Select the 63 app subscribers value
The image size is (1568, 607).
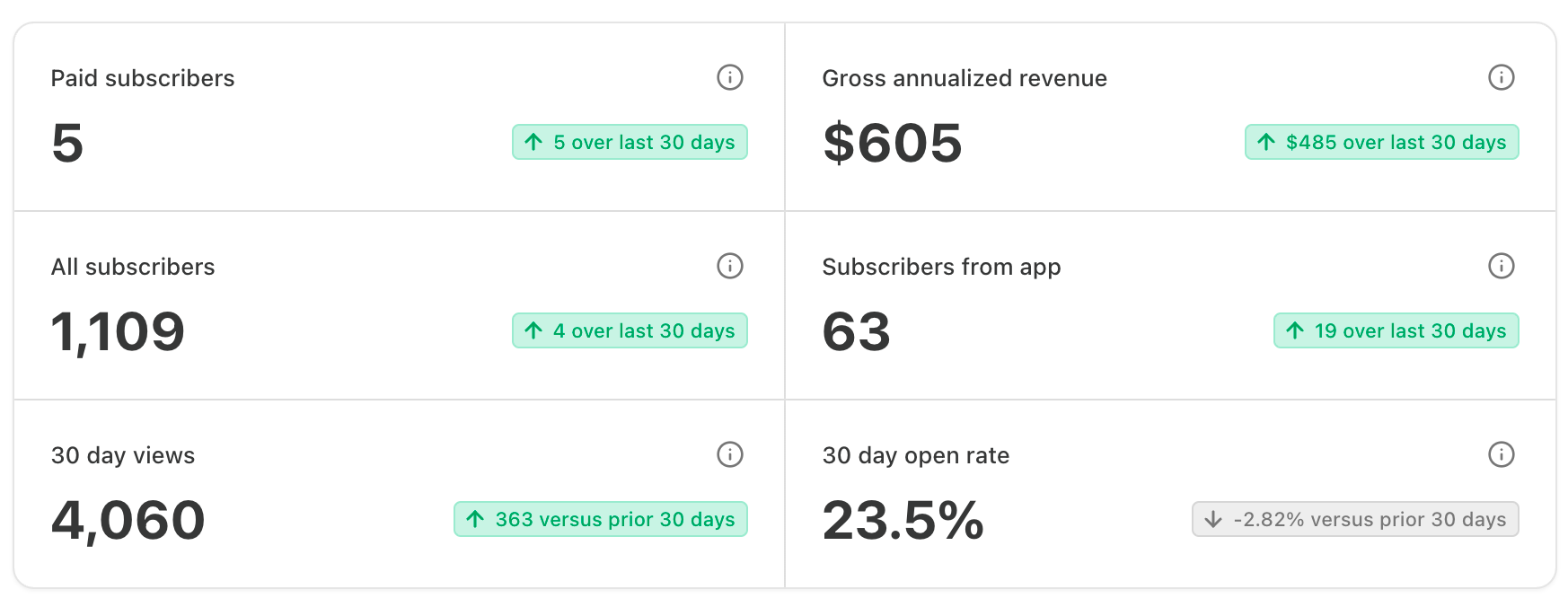[x=857, y=331]
